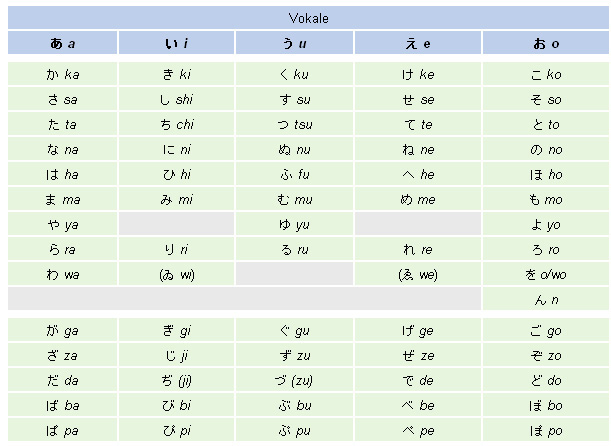Select the ゆ yu cell
The height and width of the screenshot is (446, 611).
click(x=294, y=224)
